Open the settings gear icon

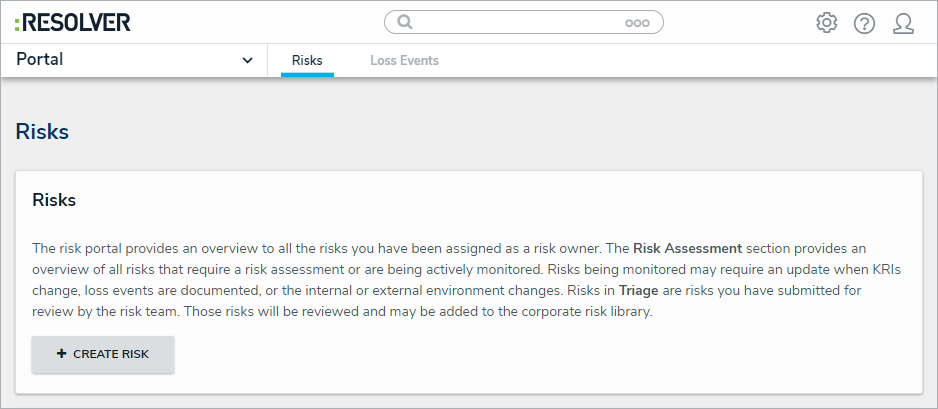[x=826, y=22]
